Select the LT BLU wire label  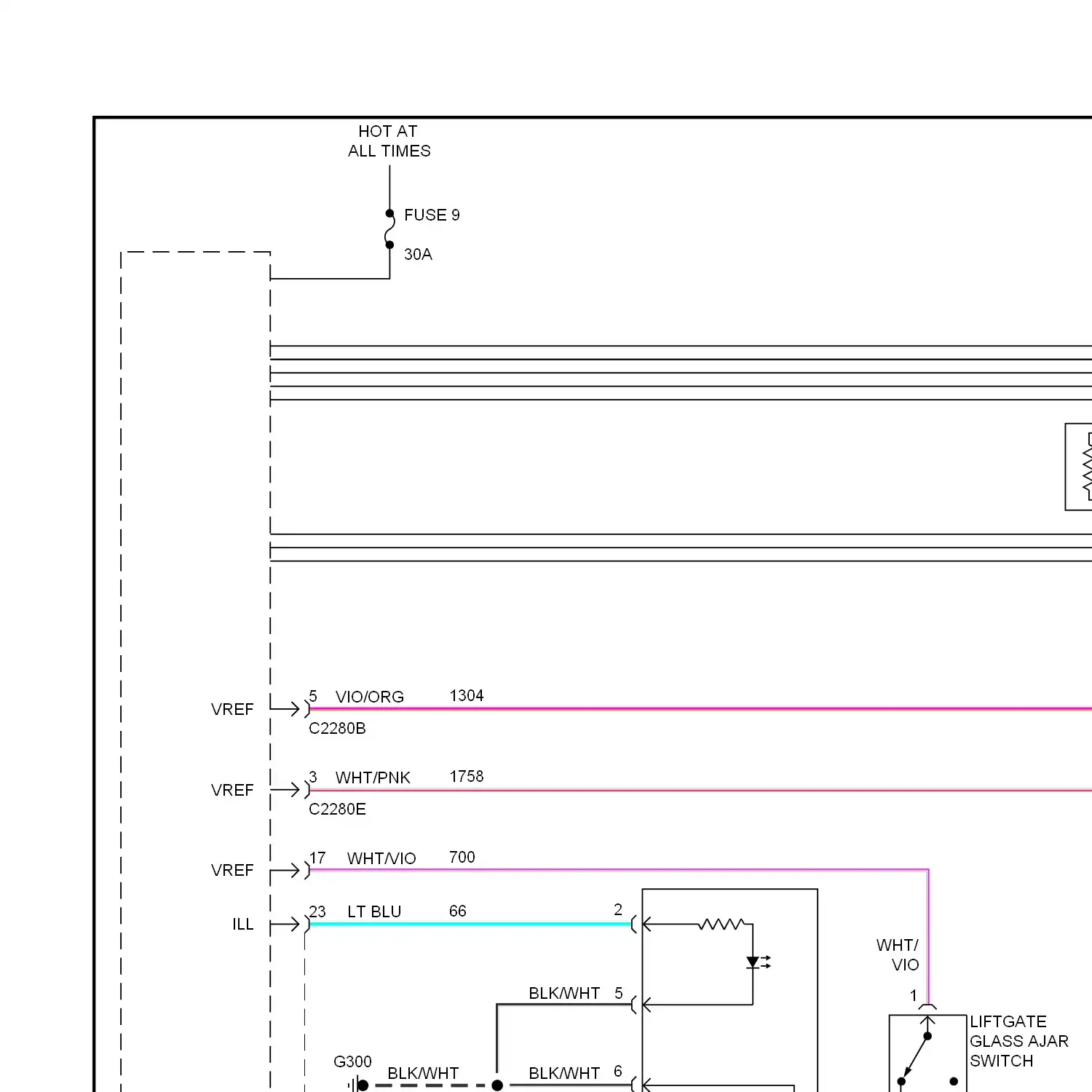(374, 911)
